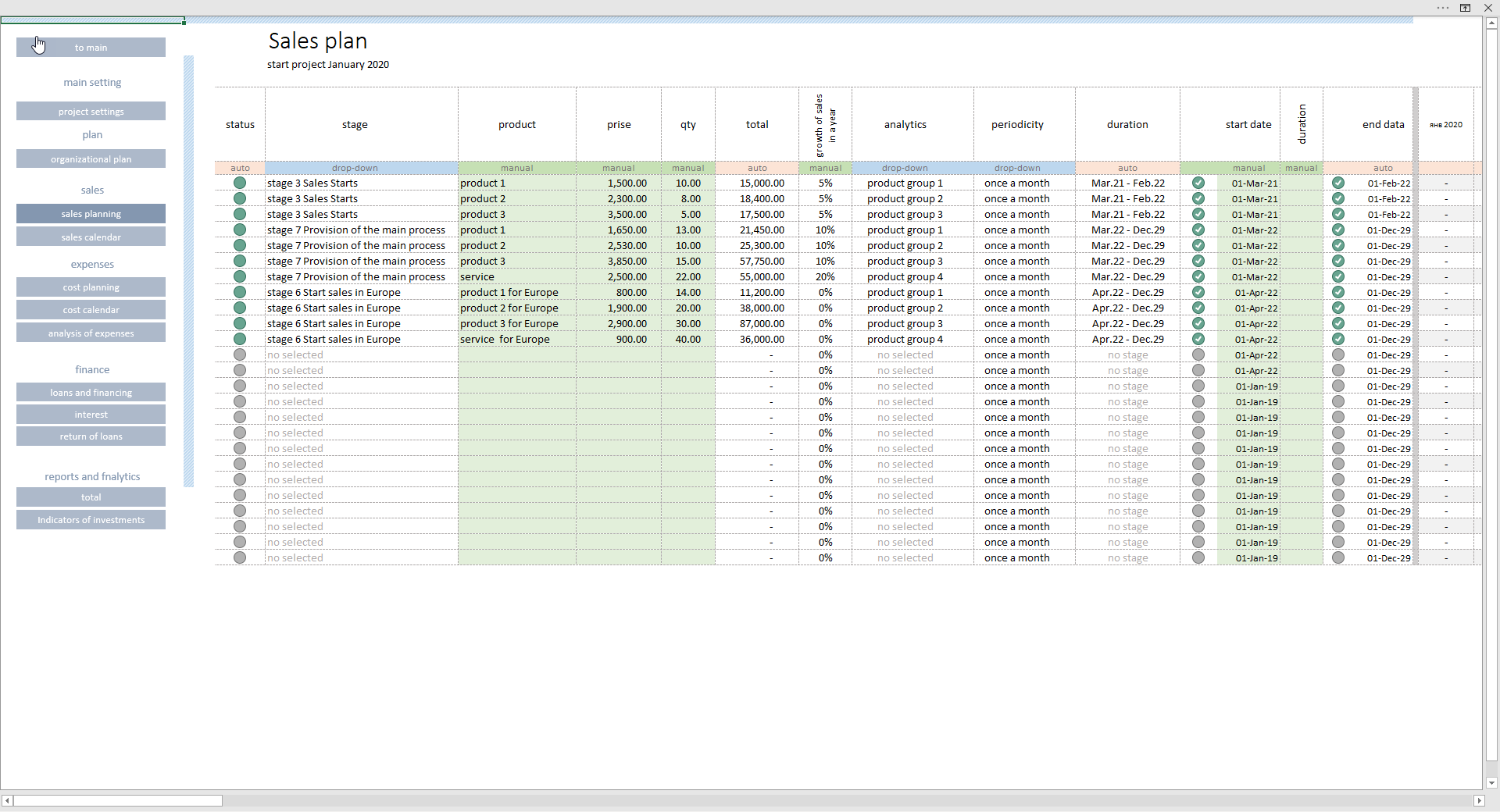The height and width of the screenshot is (812, 1500).
Task: Edit qty 40.00 cell
Action: (688, 339)
